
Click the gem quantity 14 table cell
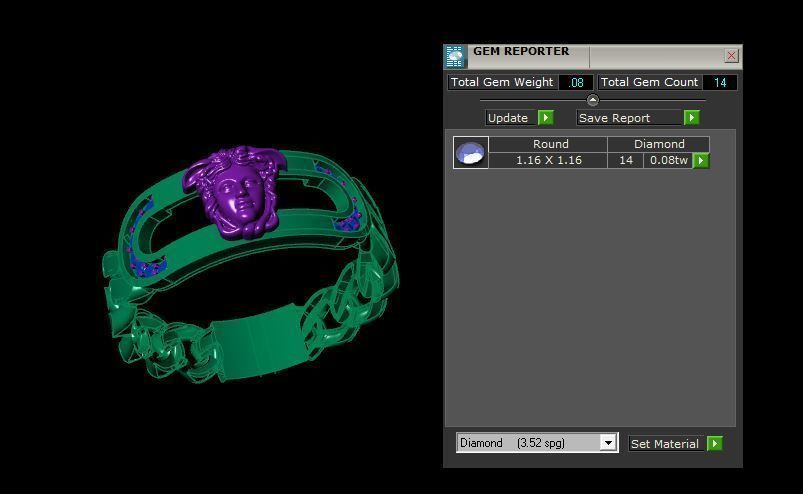pyautogui.click(x=625, y=160)
